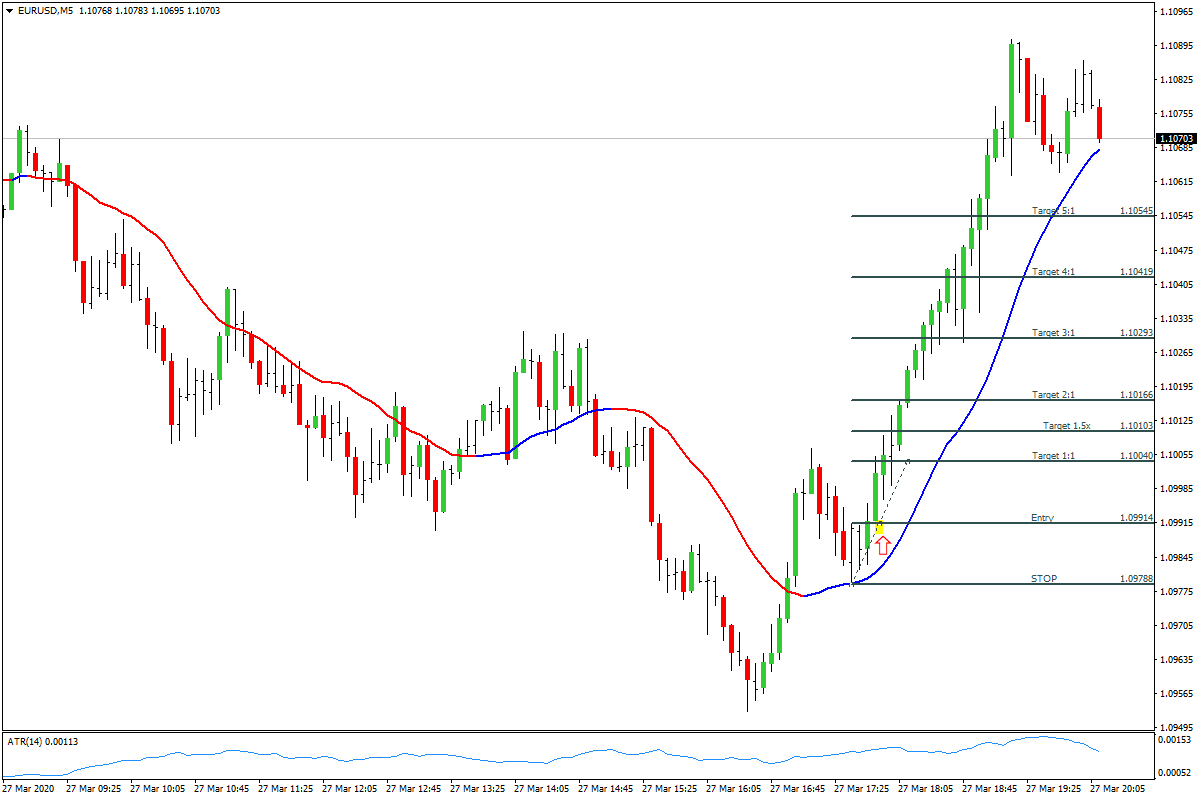Click the 1.10419 target value
This screenshot has height=800, width=1200.
coord(1137,272)
